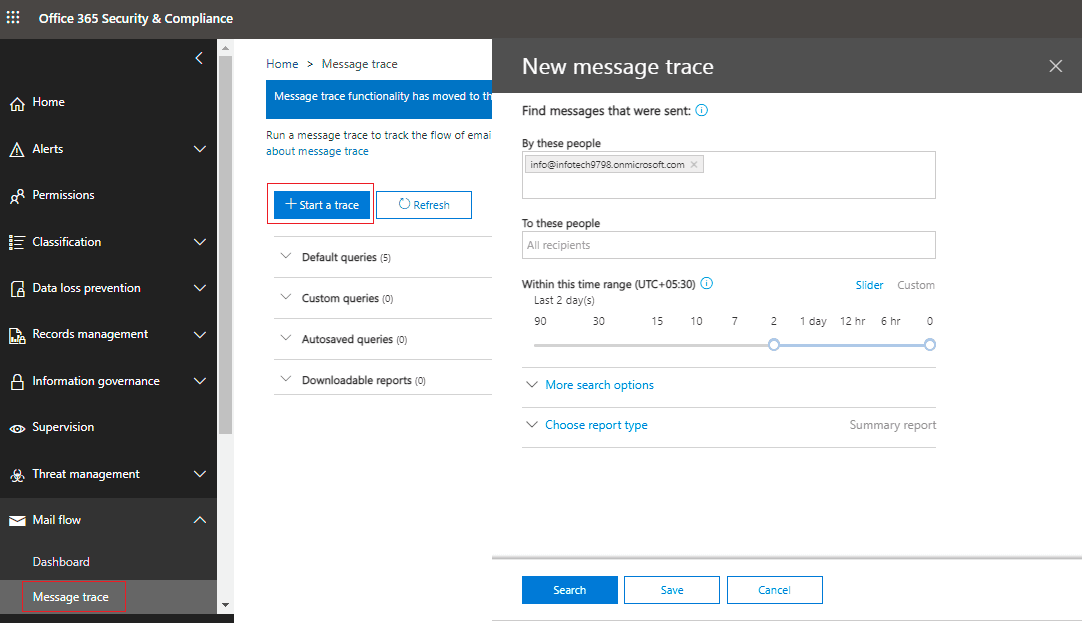
Task: Click the Threat management biohazard icon
Action: pyautogui.click(x=16, y=475)
